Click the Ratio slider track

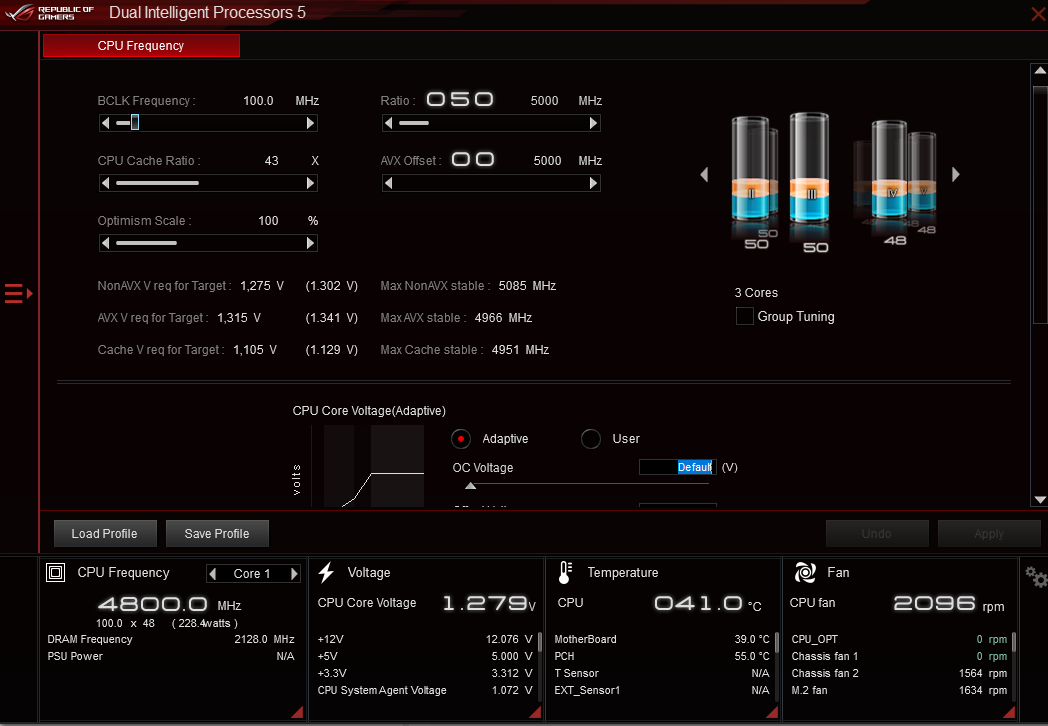(x=491, y=123)
